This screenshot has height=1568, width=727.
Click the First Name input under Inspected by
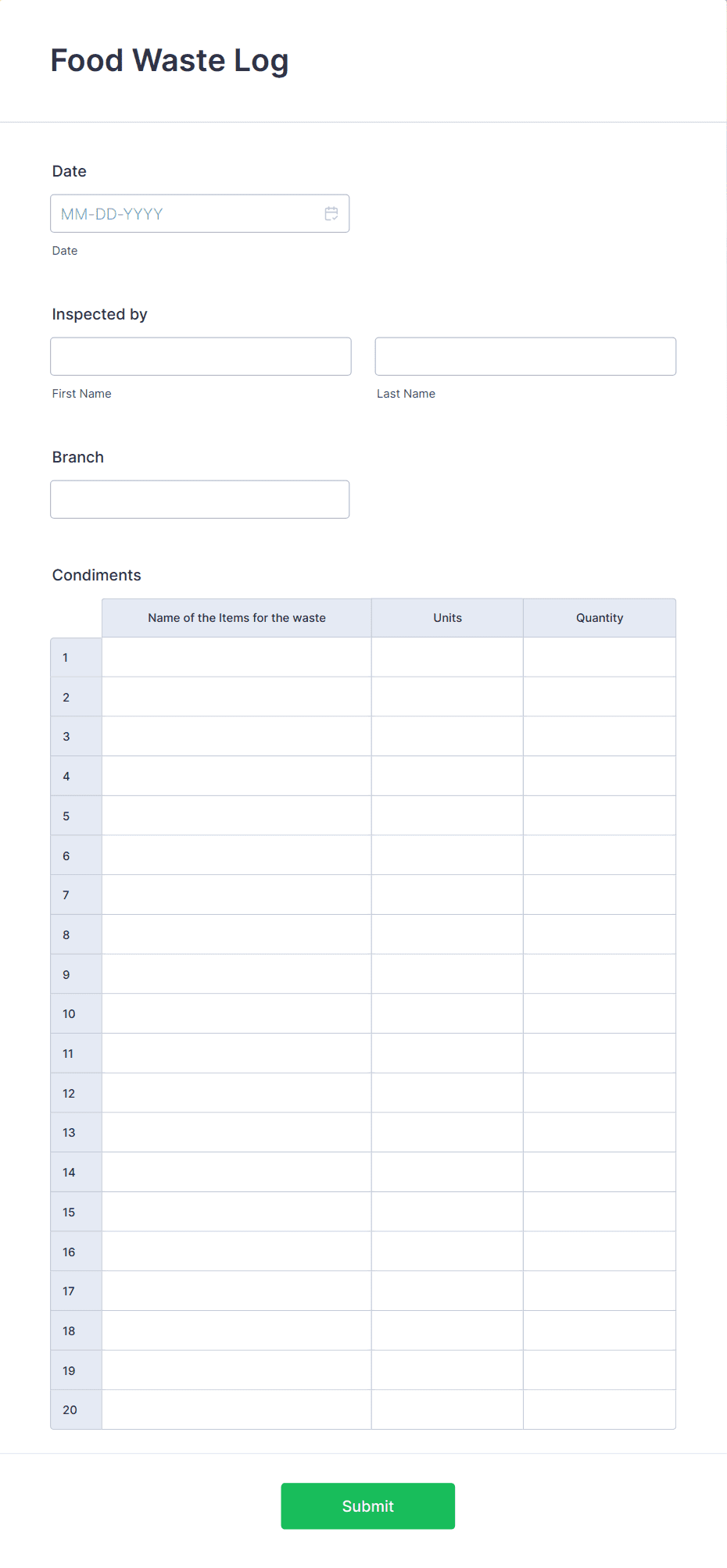[200, 355]
